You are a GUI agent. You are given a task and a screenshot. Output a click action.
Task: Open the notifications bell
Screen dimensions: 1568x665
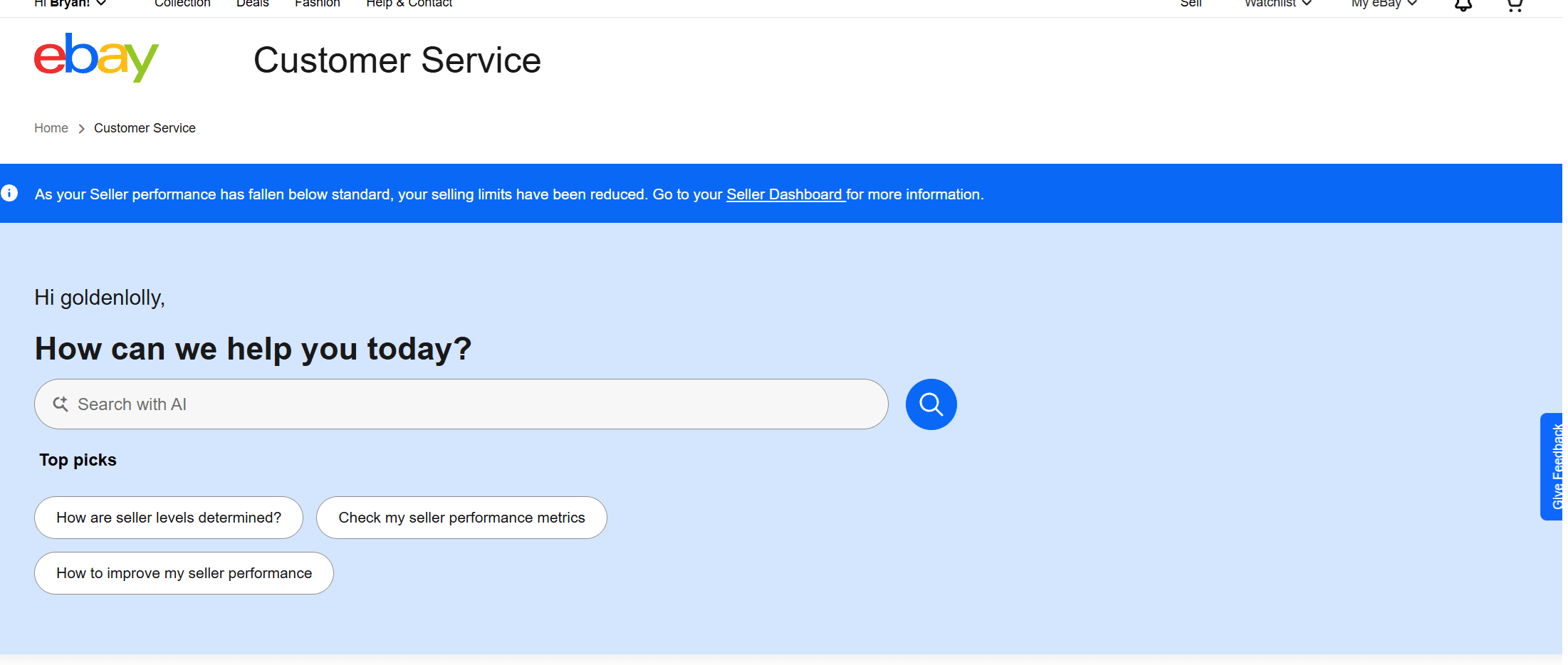click(1463, 4)
